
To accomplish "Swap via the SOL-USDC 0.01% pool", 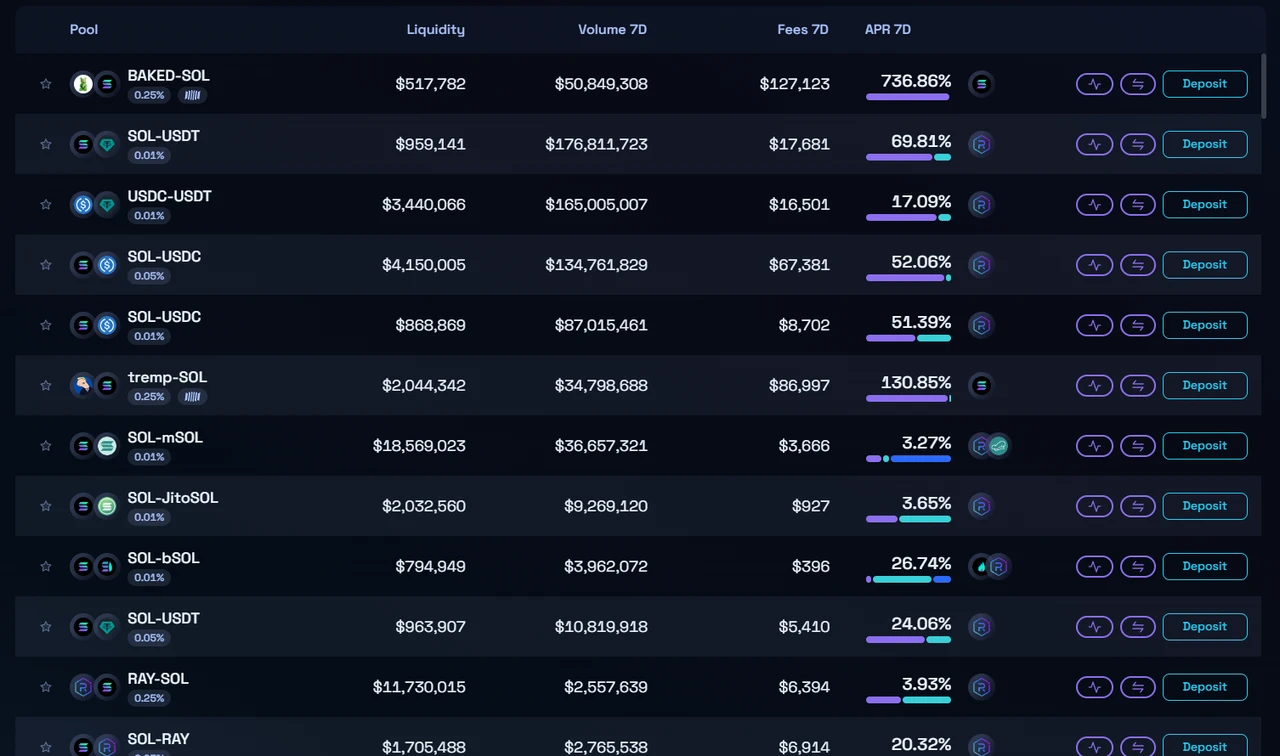I will 1138,325.
